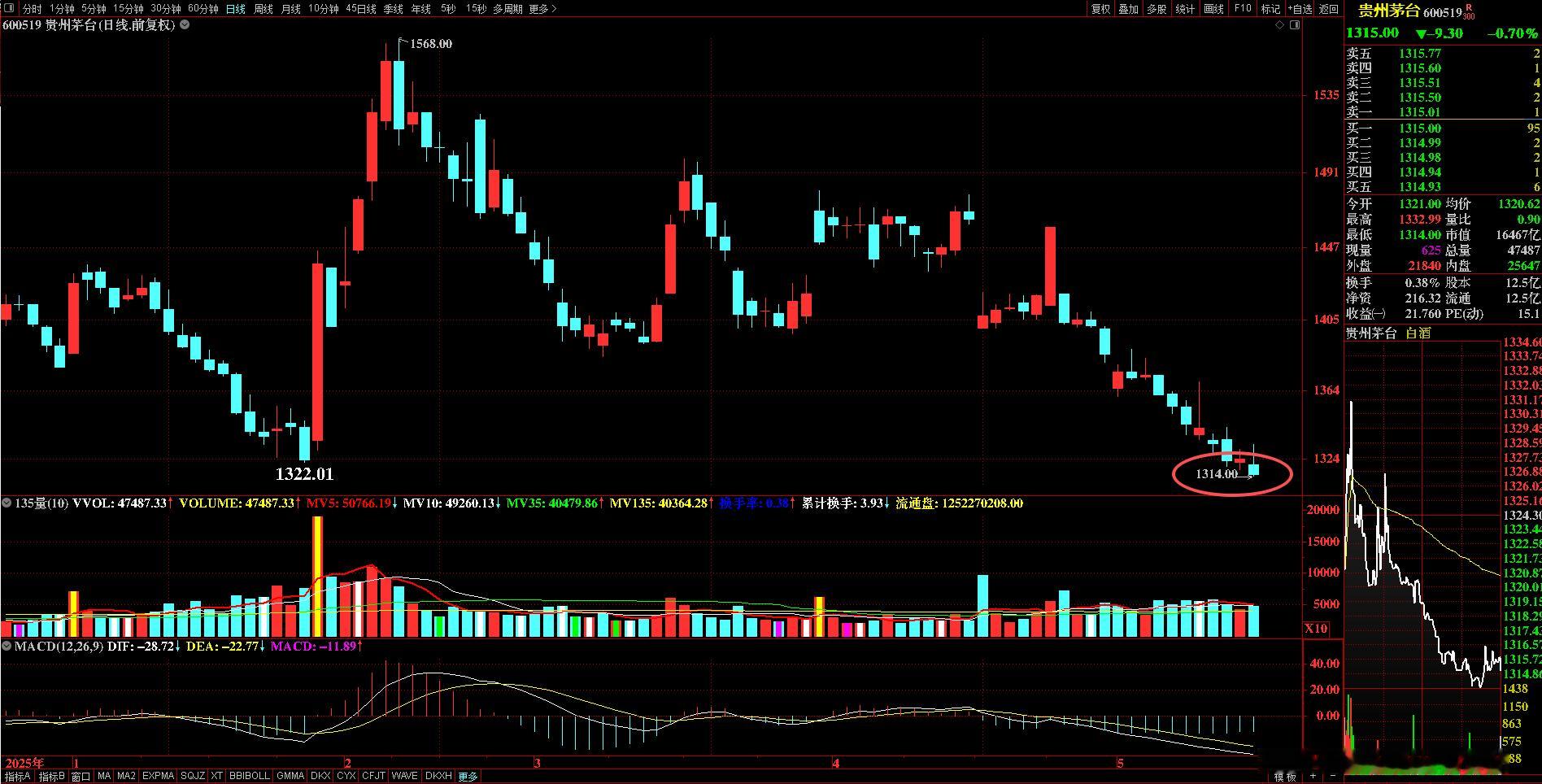Switch to 分时 intraday view

[32, 9]
